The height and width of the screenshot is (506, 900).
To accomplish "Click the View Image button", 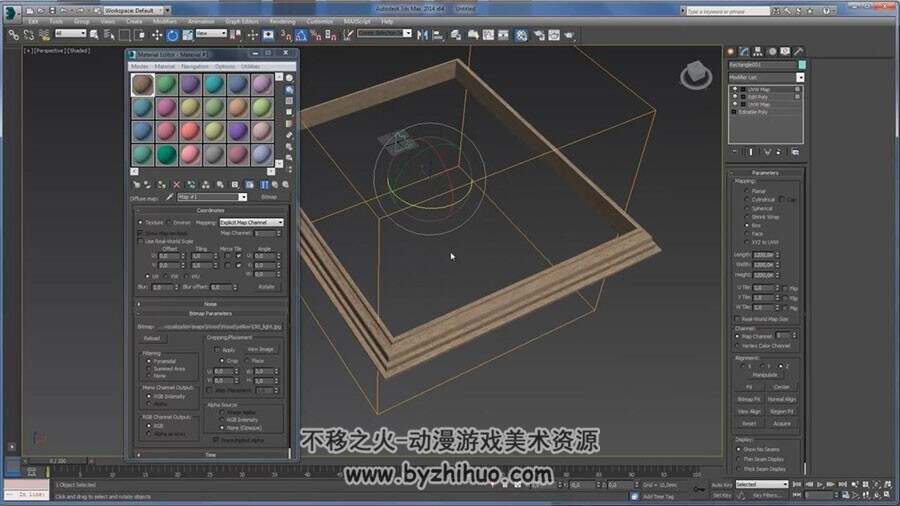I will point(261,349).
